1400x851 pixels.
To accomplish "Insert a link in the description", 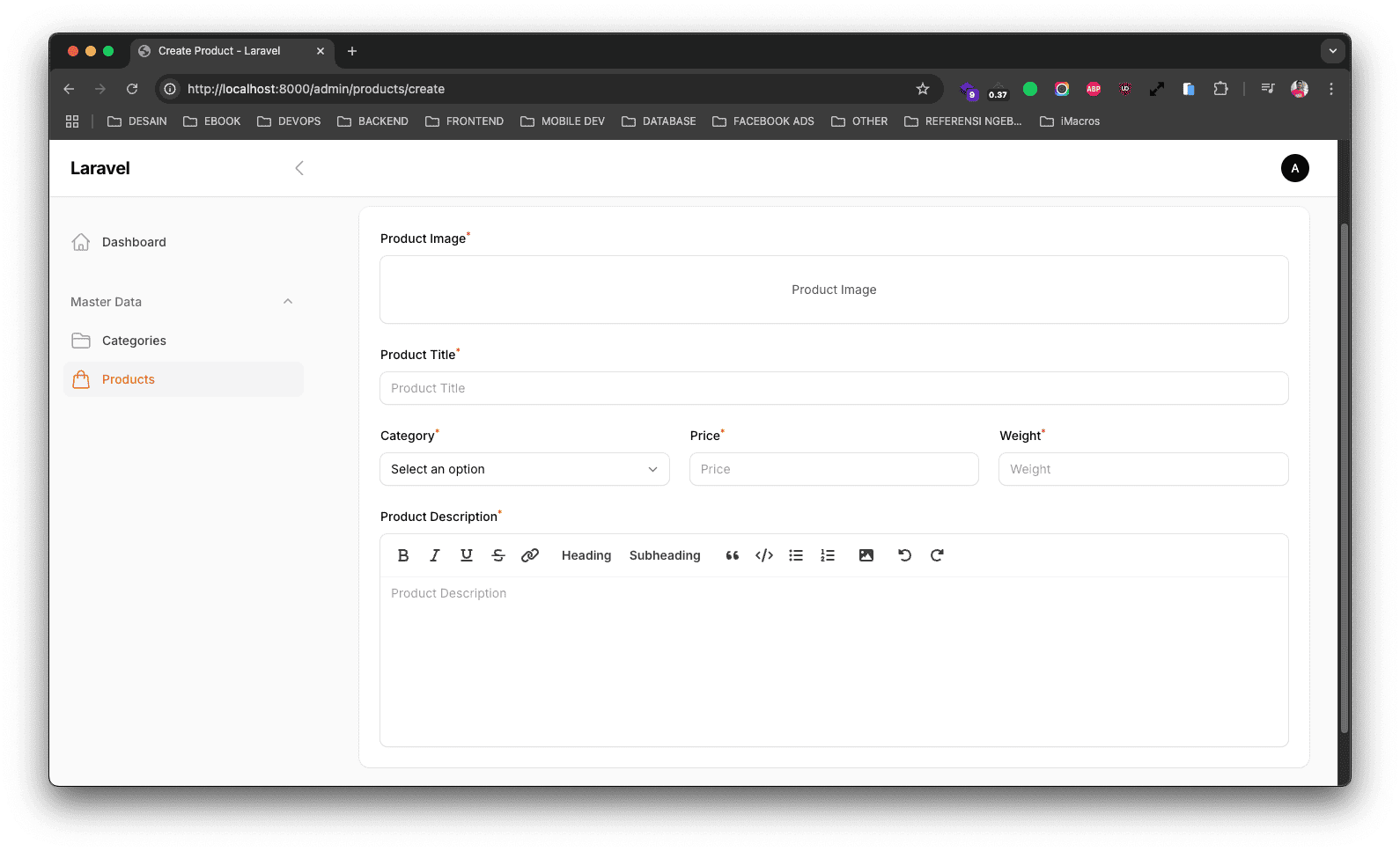I will 530,555.
